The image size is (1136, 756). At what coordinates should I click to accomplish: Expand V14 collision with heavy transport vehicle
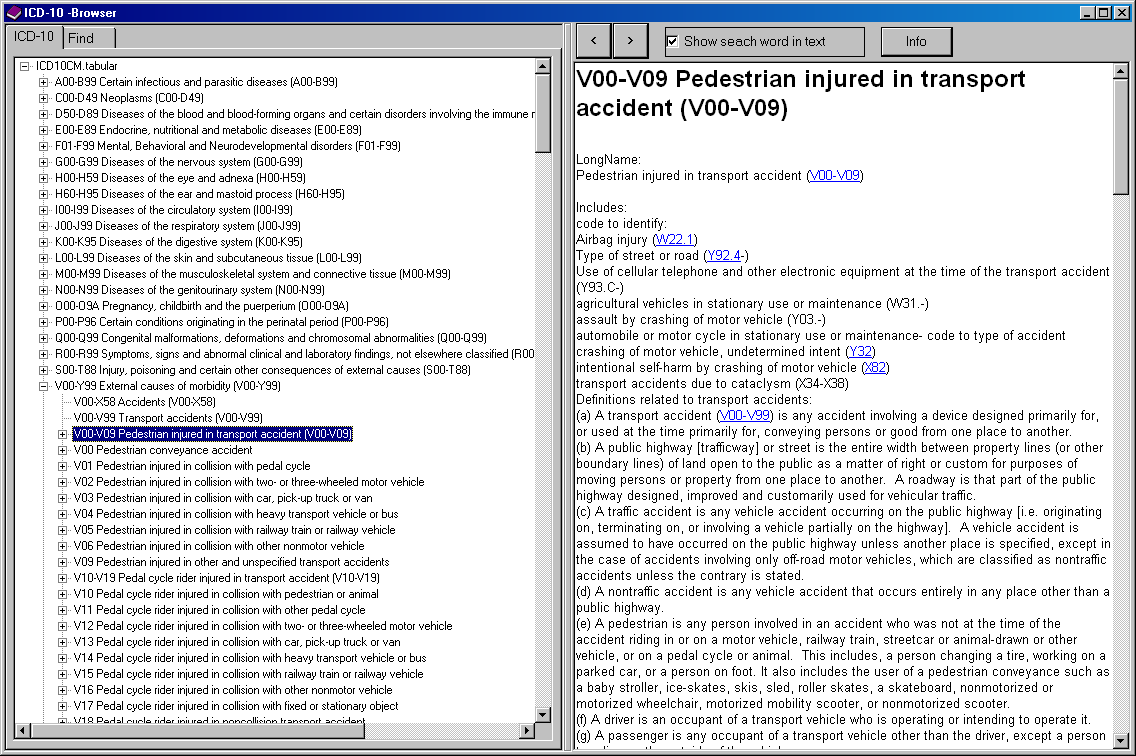(x=62, y=658)
